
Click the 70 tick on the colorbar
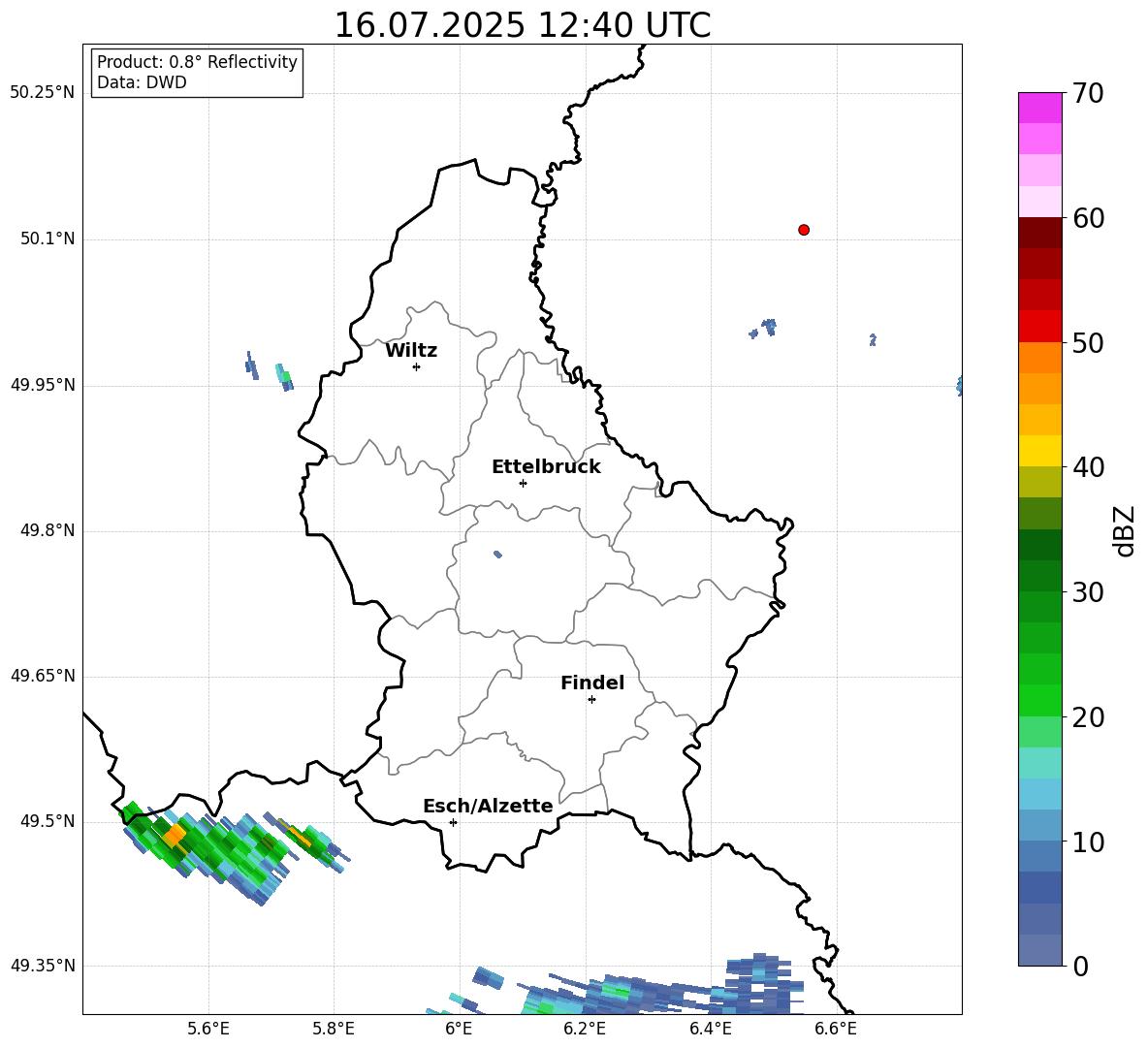pyautogui.click(x=1088, y=93)
